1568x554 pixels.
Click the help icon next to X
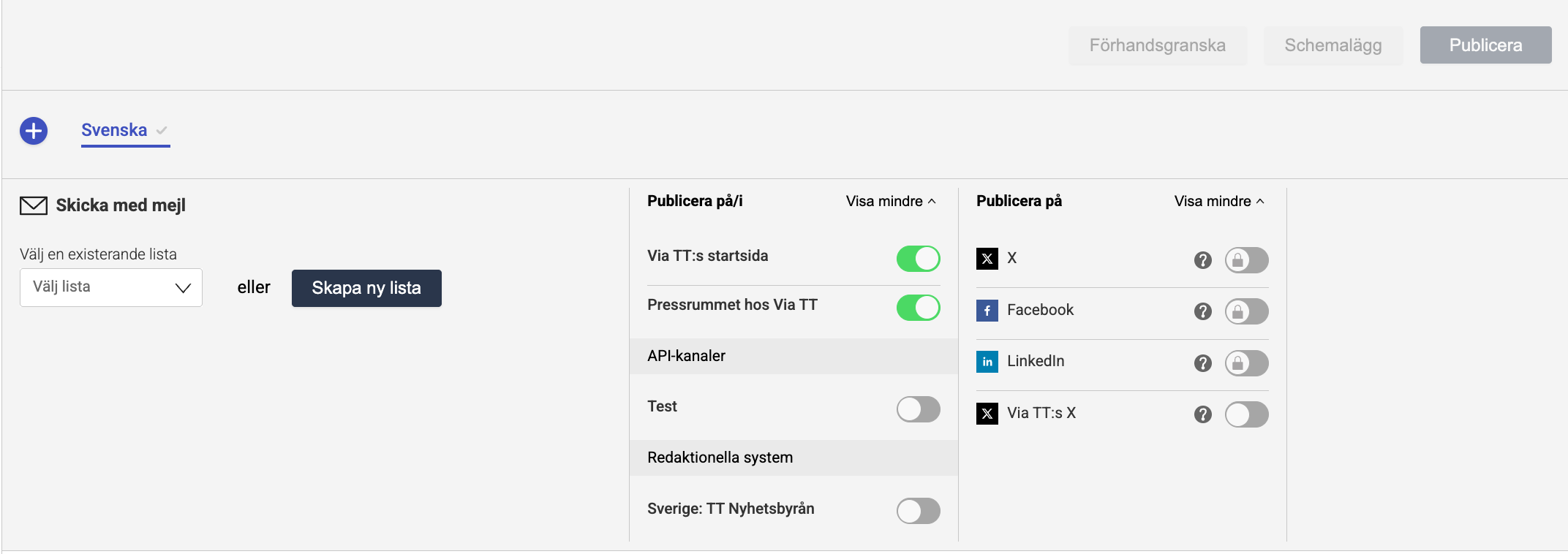point(1202,260)
